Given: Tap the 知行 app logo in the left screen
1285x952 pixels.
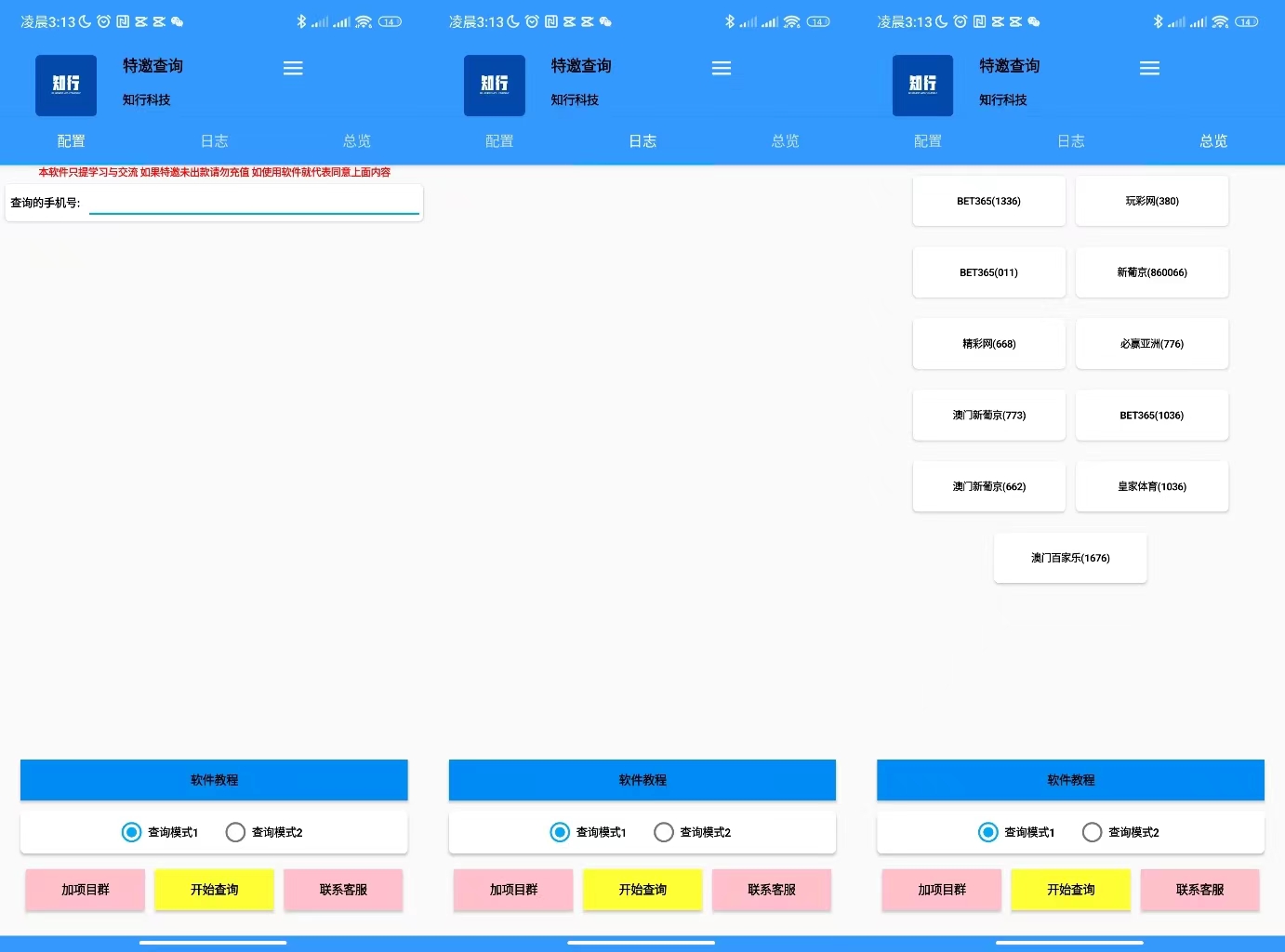Looking at the screenshot, I should (66, 86).
